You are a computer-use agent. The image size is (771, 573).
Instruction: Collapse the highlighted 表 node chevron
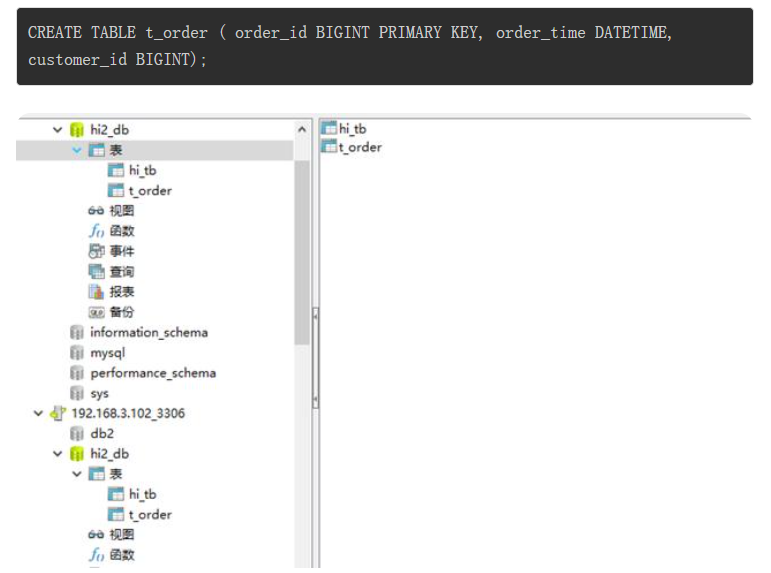click(77, 150)
